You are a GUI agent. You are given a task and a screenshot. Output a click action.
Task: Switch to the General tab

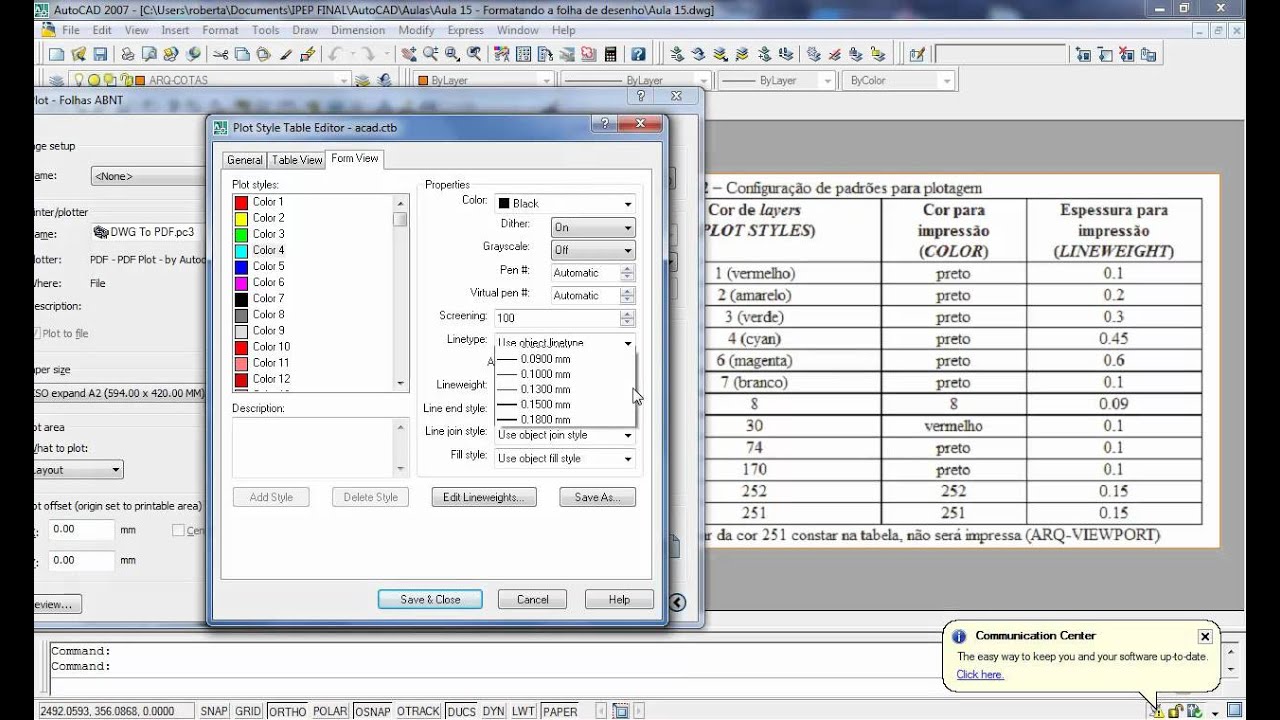pyautogui.click(x=244, y=160)
